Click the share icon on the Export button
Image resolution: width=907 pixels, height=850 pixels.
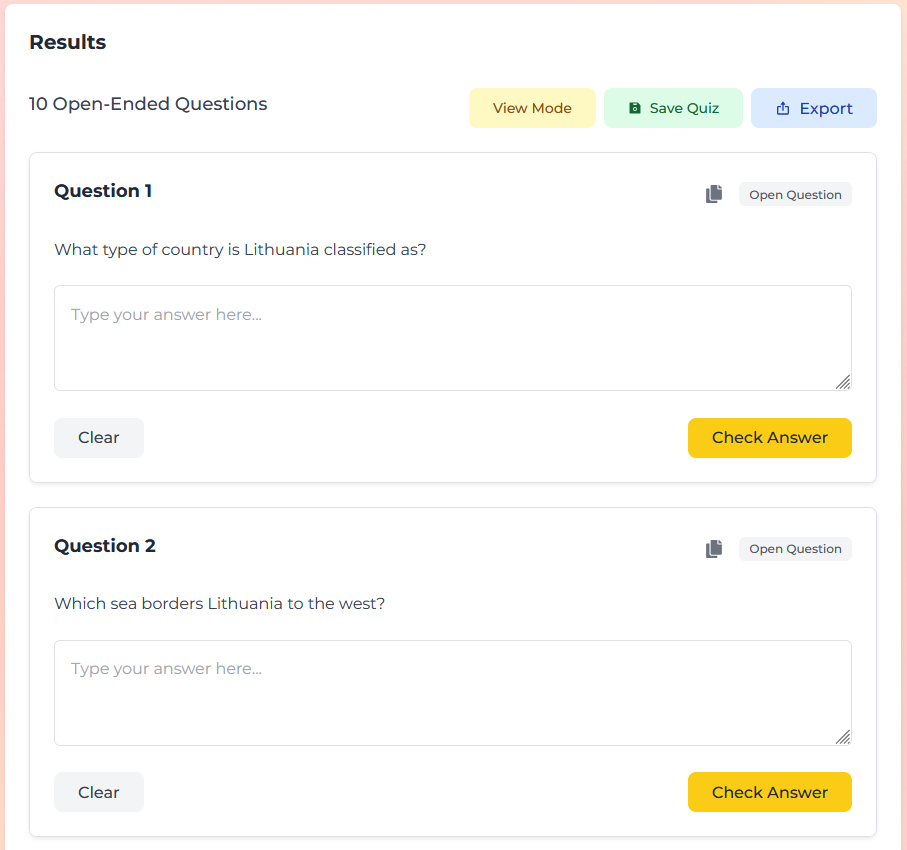point(783,108)
